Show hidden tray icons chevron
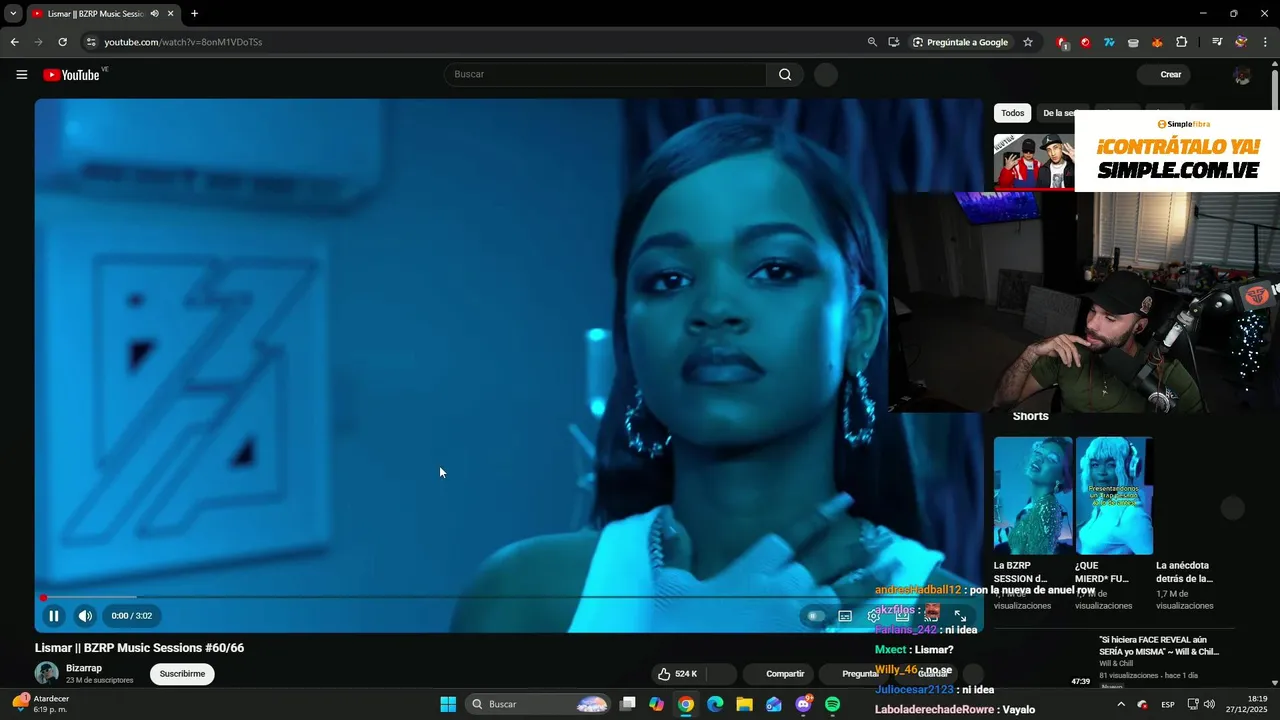1280x720 pixels. click(x=1120, y=704)
